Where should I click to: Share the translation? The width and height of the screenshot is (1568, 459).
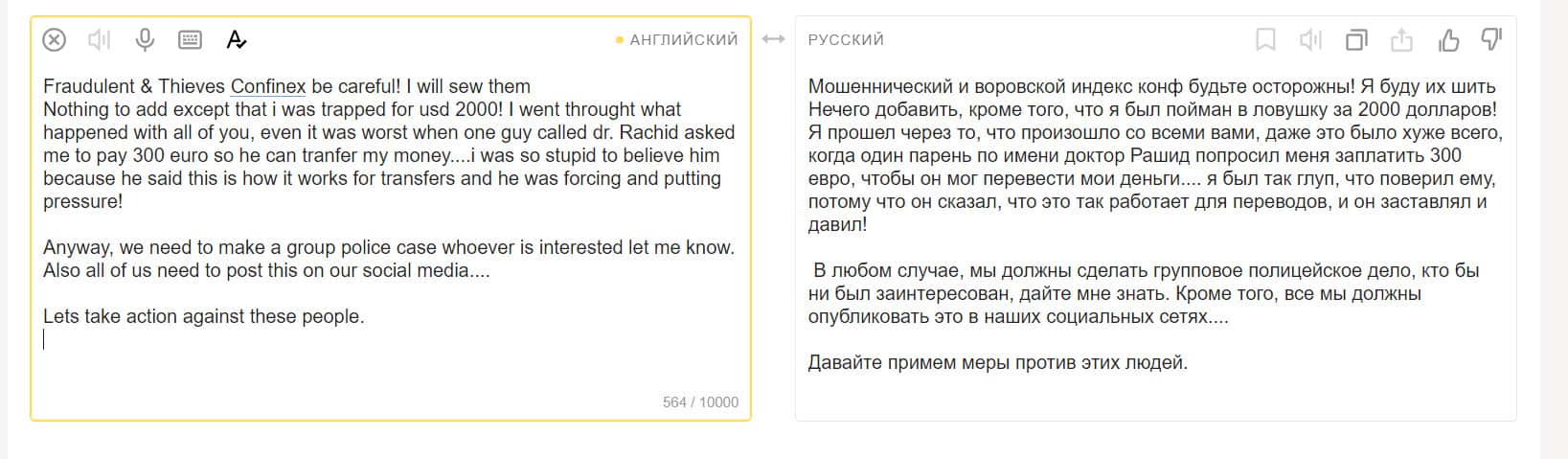(x=1401, y=39)
